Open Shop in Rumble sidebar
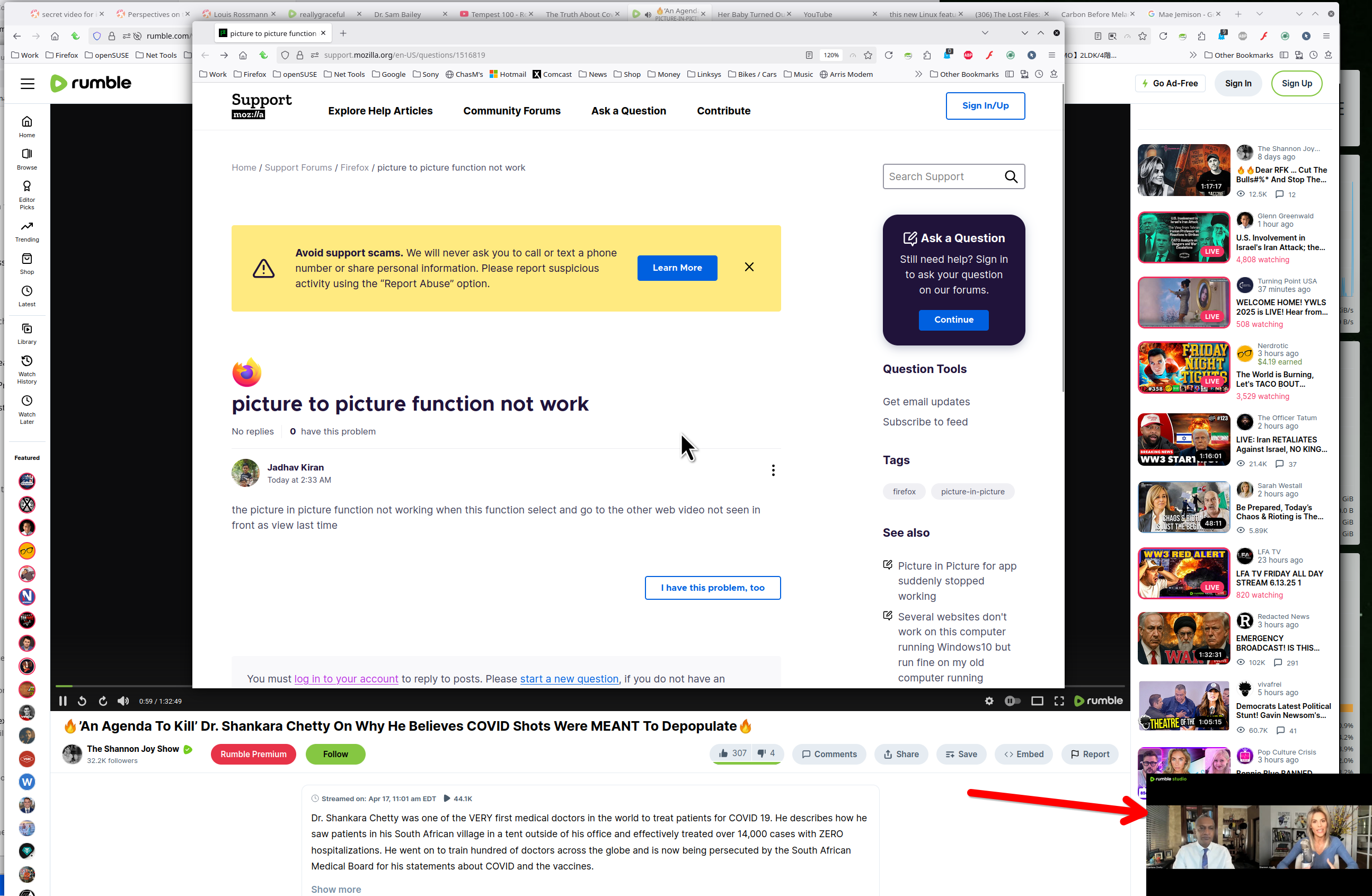This screenshot has width=1372, height=896. [27, 263]
